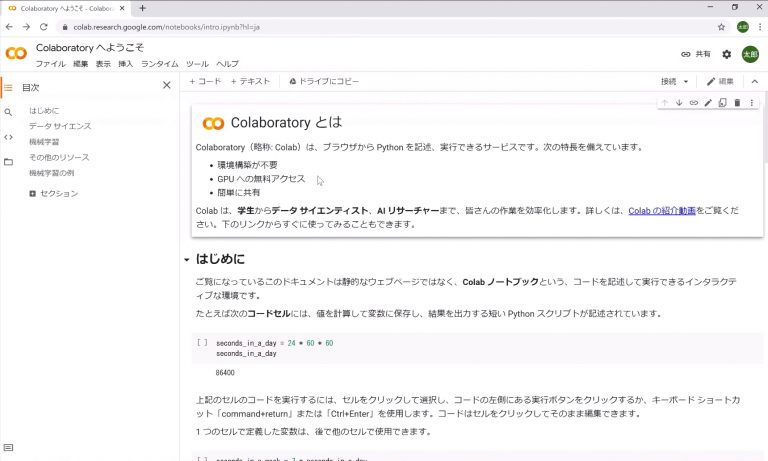Click the 共有 share button
This screenshot has height=461, width=768.
(x=696, y=54)
